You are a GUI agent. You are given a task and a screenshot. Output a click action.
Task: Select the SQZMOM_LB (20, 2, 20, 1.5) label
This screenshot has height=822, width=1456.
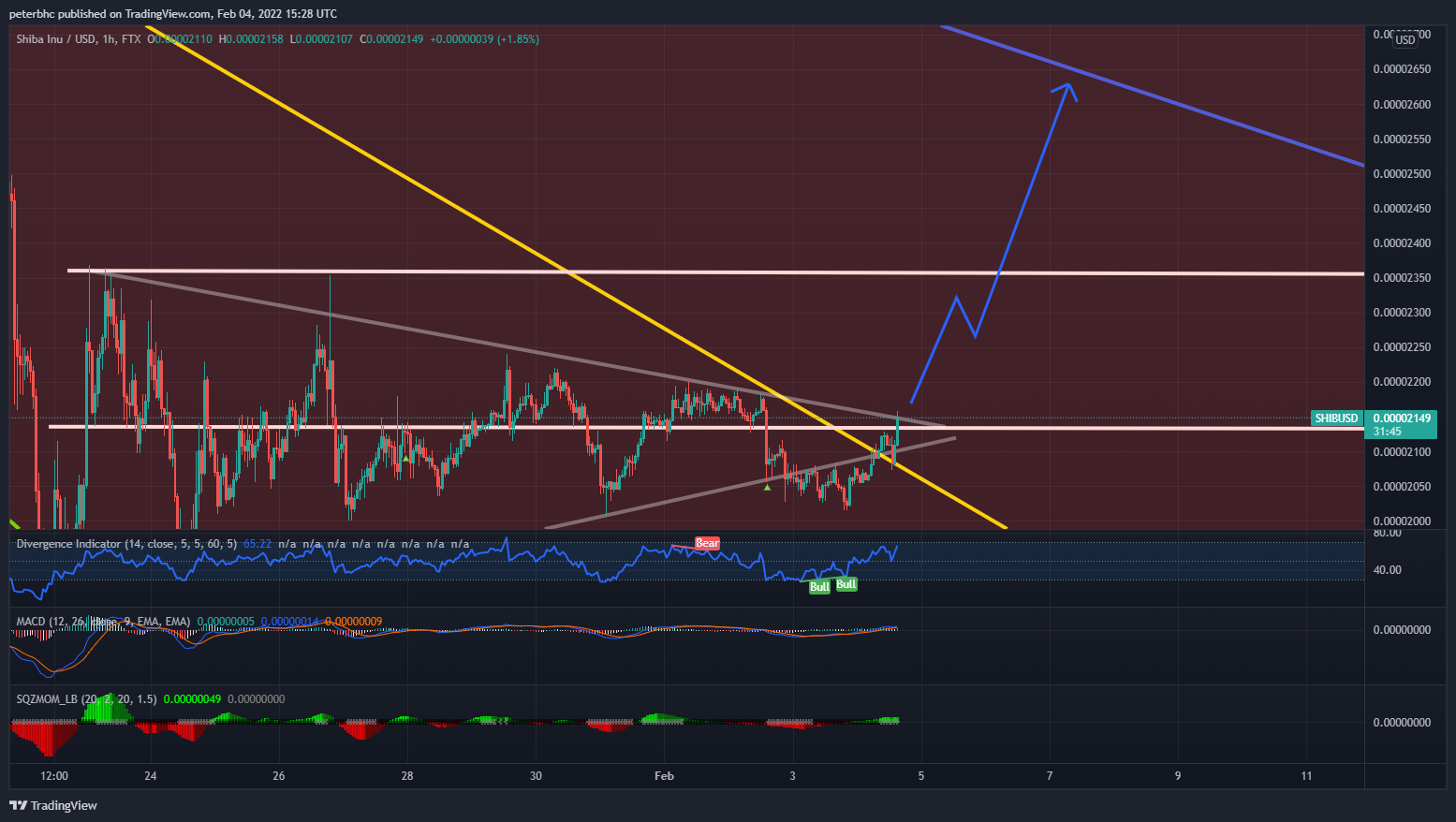click(87, 699)
